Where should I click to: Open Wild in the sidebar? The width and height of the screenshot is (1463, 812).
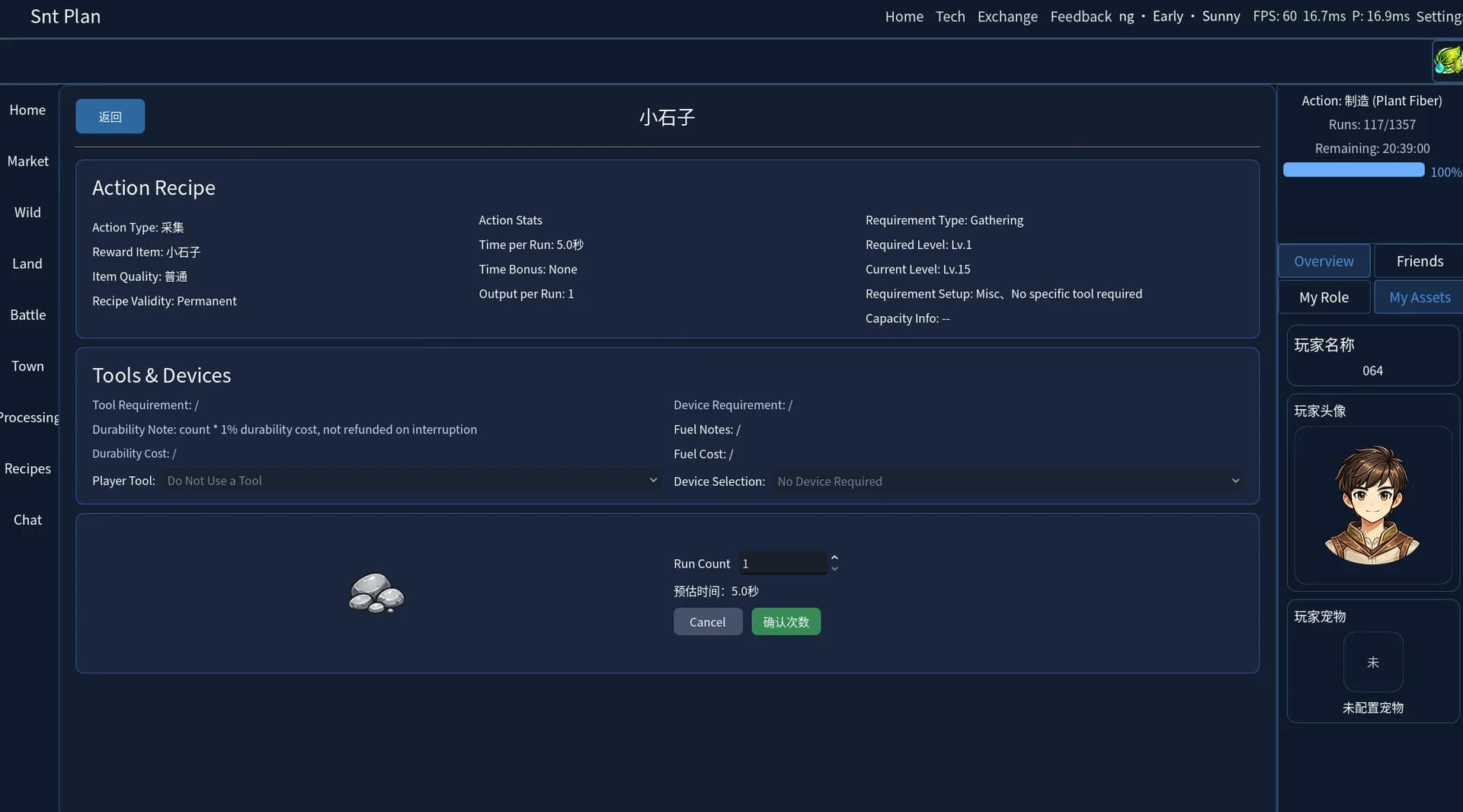pyautogui.click(x=27, y=212)
